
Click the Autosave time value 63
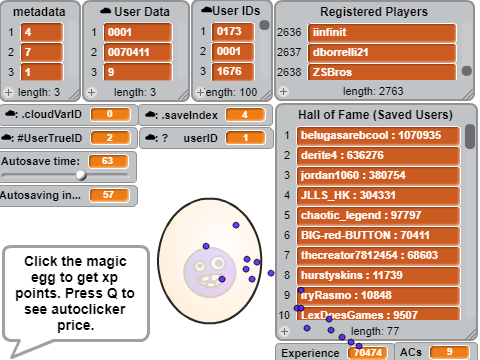(x=108, y=161)
